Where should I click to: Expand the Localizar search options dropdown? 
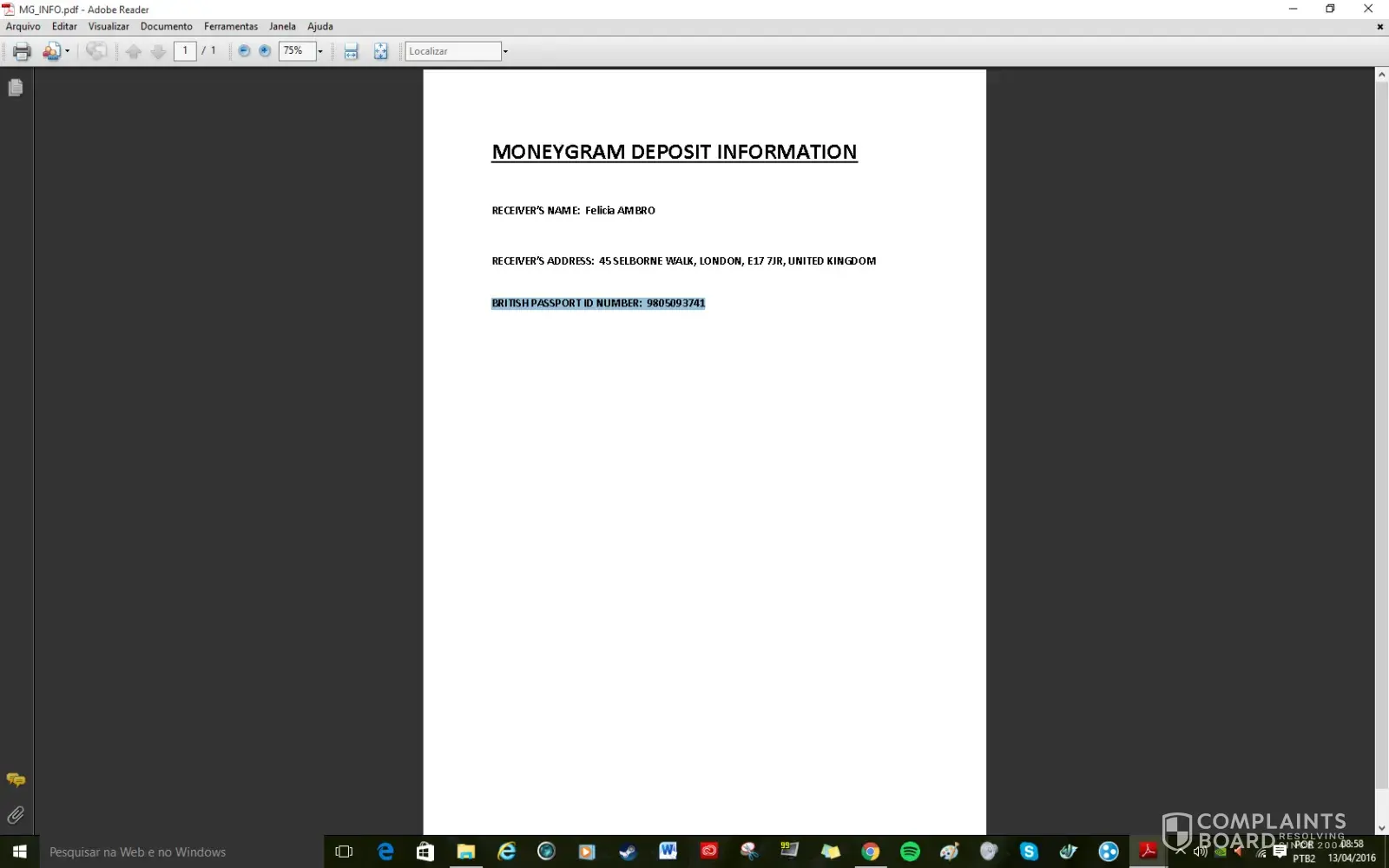coord(505,51)
